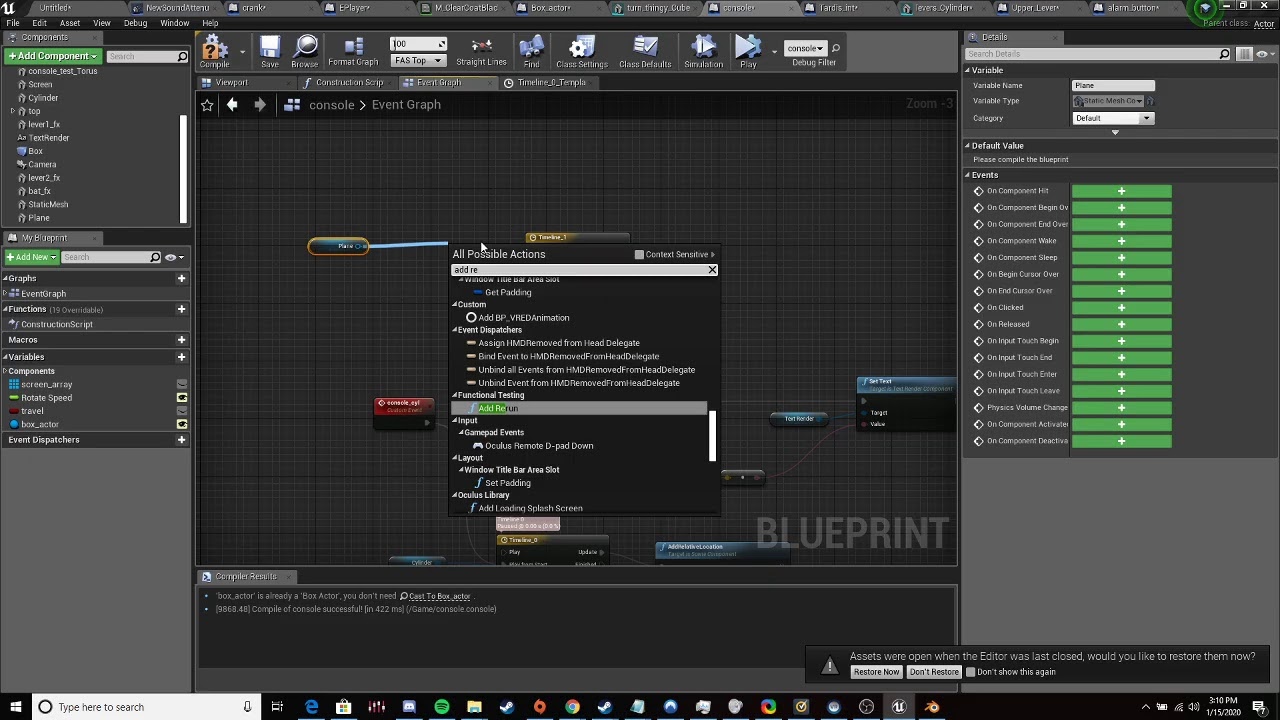Favorite the graph with star icon

click(207, 105)
